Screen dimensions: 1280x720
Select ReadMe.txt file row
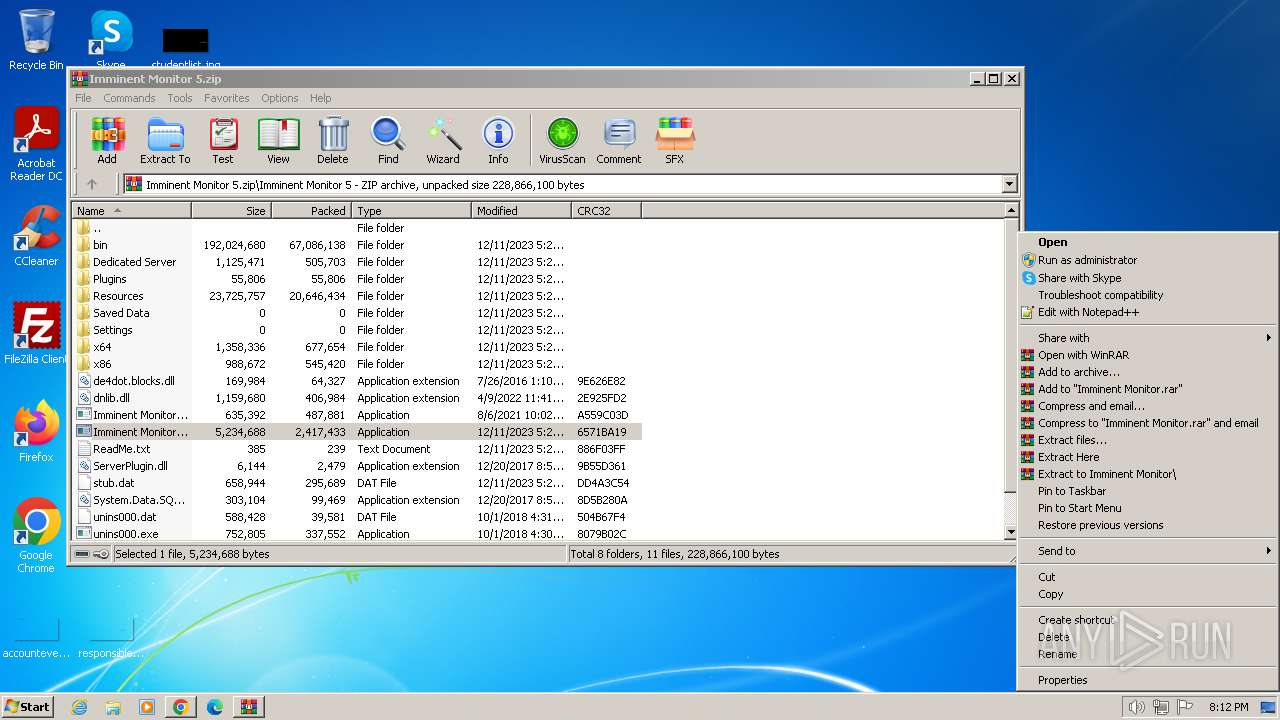click(x=357, y=449)
